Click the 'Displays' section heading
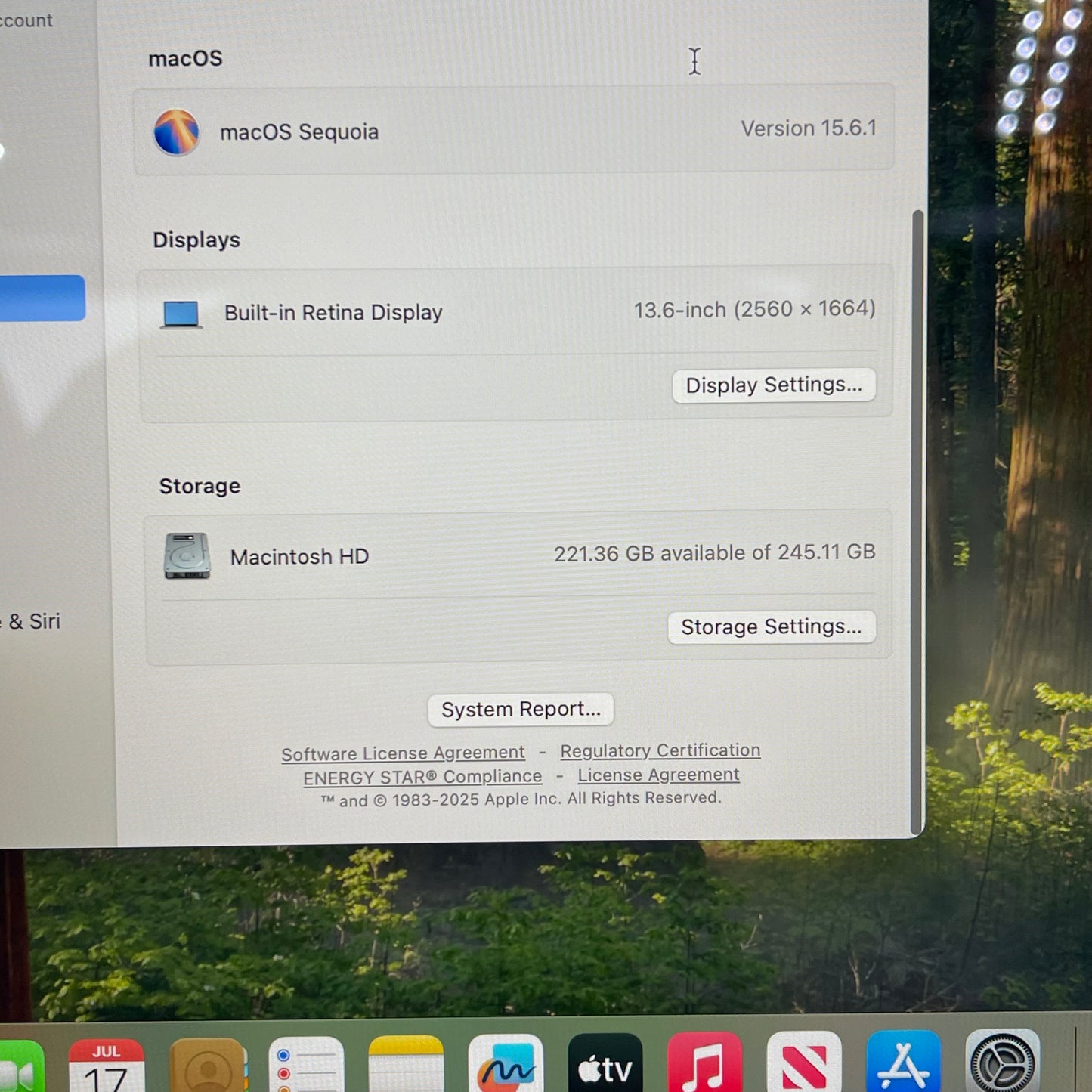The image size is (1092, 1092). pyautogui.click(x=196, y=240)
